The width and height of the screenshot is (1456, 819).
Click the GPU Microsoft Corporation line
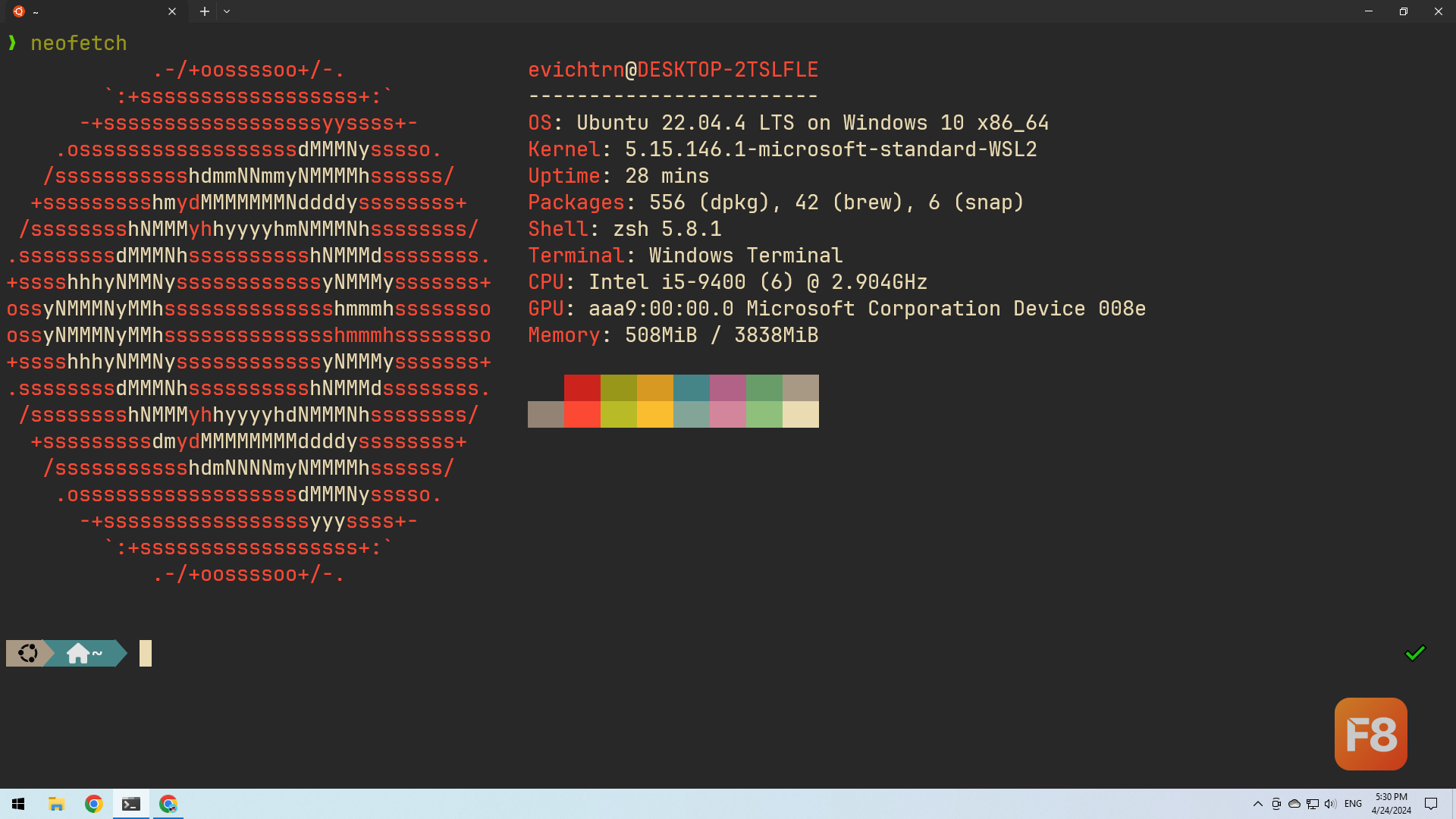(837, 309)
